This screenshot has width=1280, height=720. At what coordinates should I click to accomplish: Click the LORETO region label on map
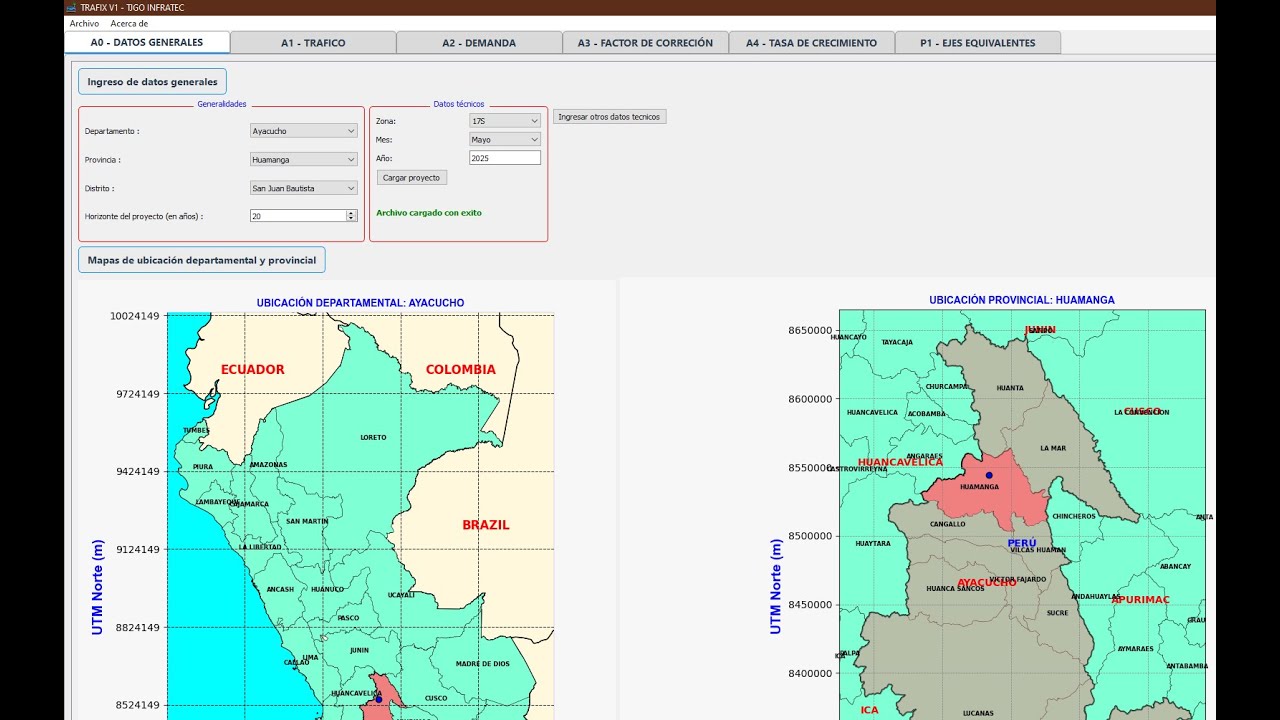click(x=373, y=437)
